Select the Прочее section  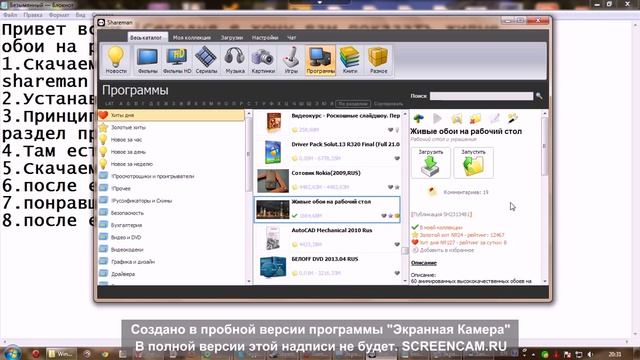click(x=171, y=189)
